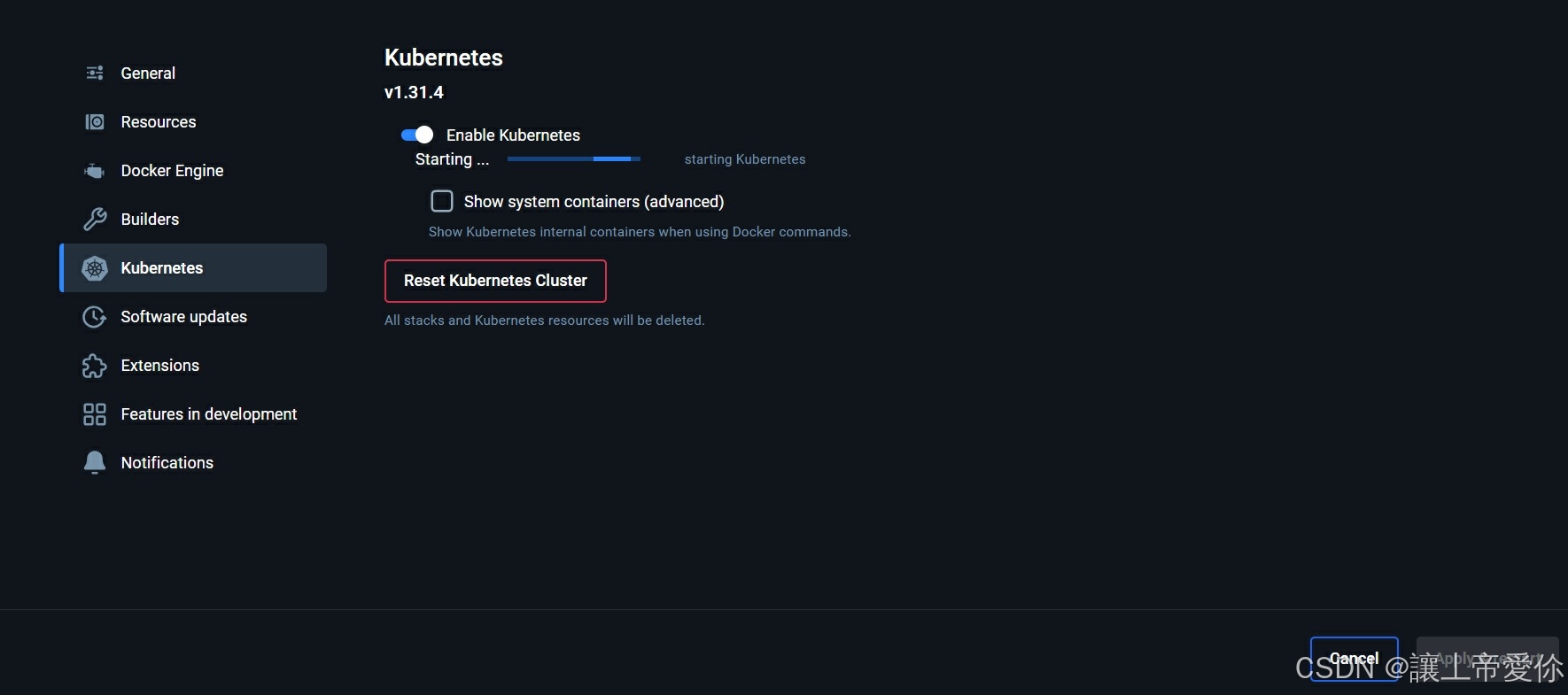Go to Software updates section
The image size is (1568, 695).
pyautogui.click(x=183, y=317)
